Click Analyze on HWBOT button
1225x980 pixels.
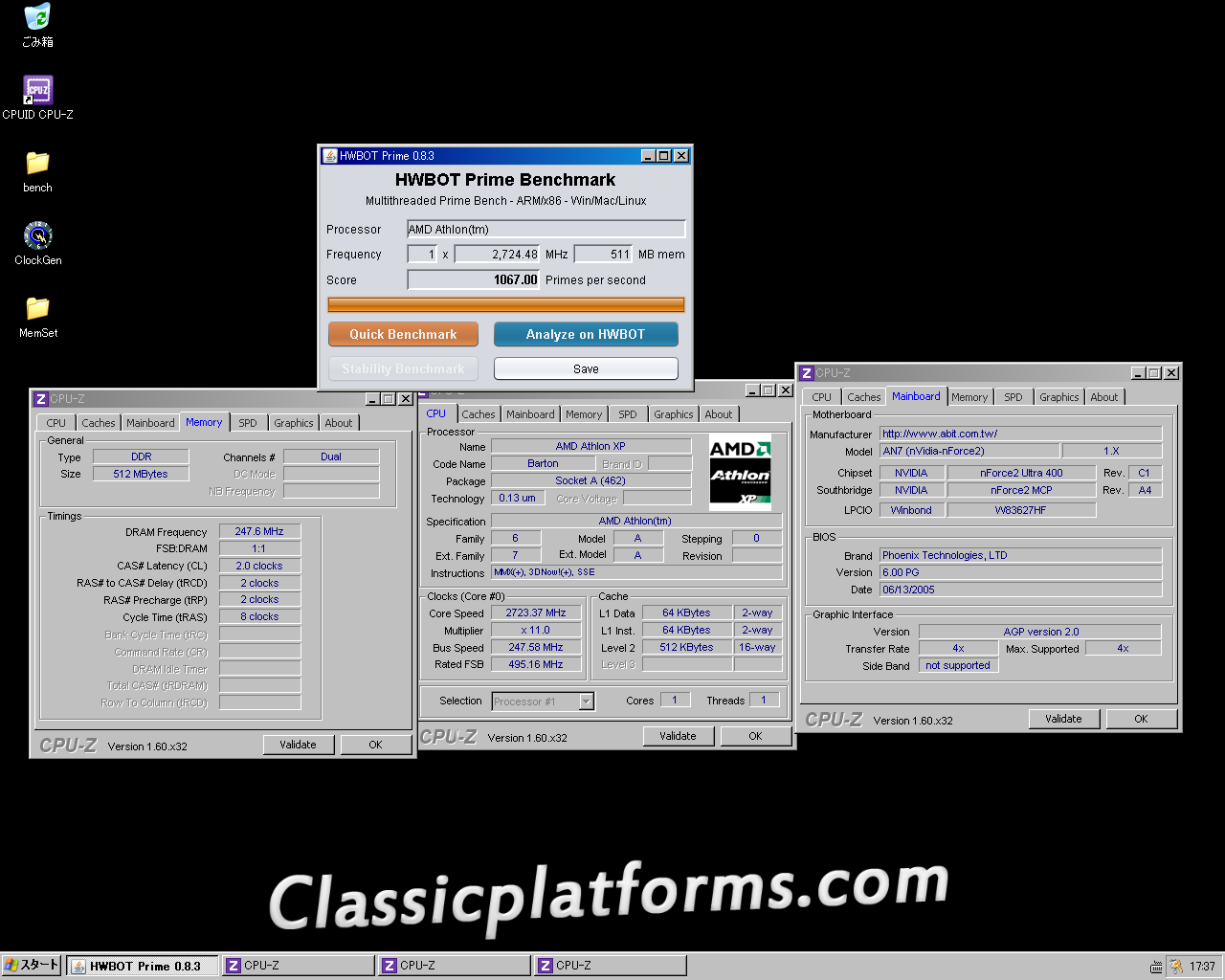pos(586,334)
